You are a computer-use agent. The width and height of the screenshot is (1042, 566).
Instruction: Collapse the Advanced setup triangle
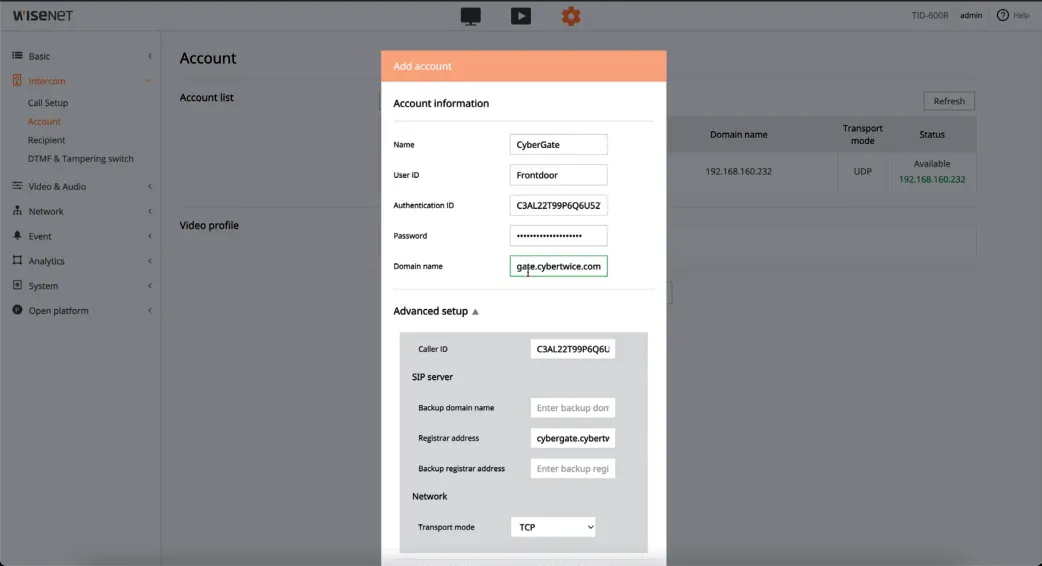(x=475, y=312)
